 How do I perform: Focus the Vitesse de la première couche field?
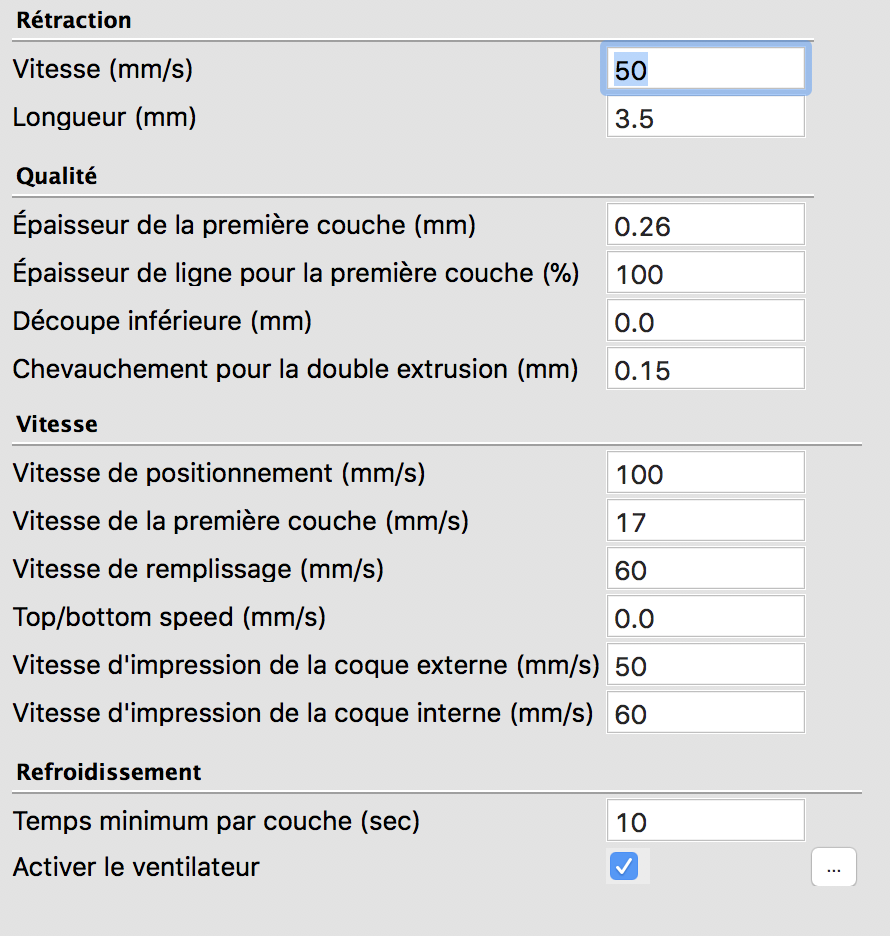click(705, 522)
